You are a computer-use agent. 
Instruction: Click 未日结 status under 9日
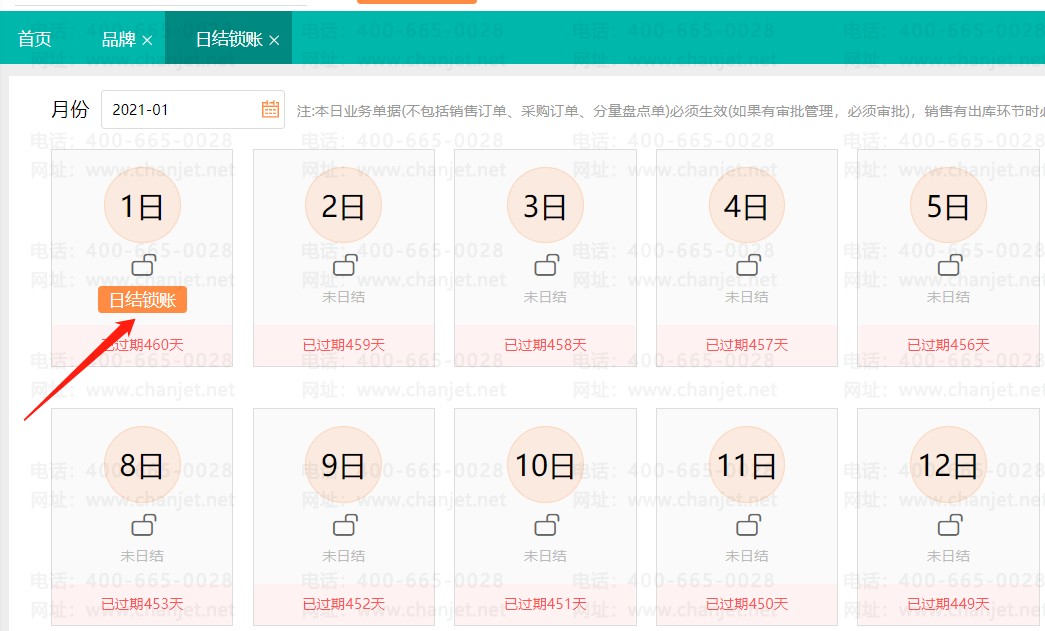pyautogui.click(x=343, y=556)
